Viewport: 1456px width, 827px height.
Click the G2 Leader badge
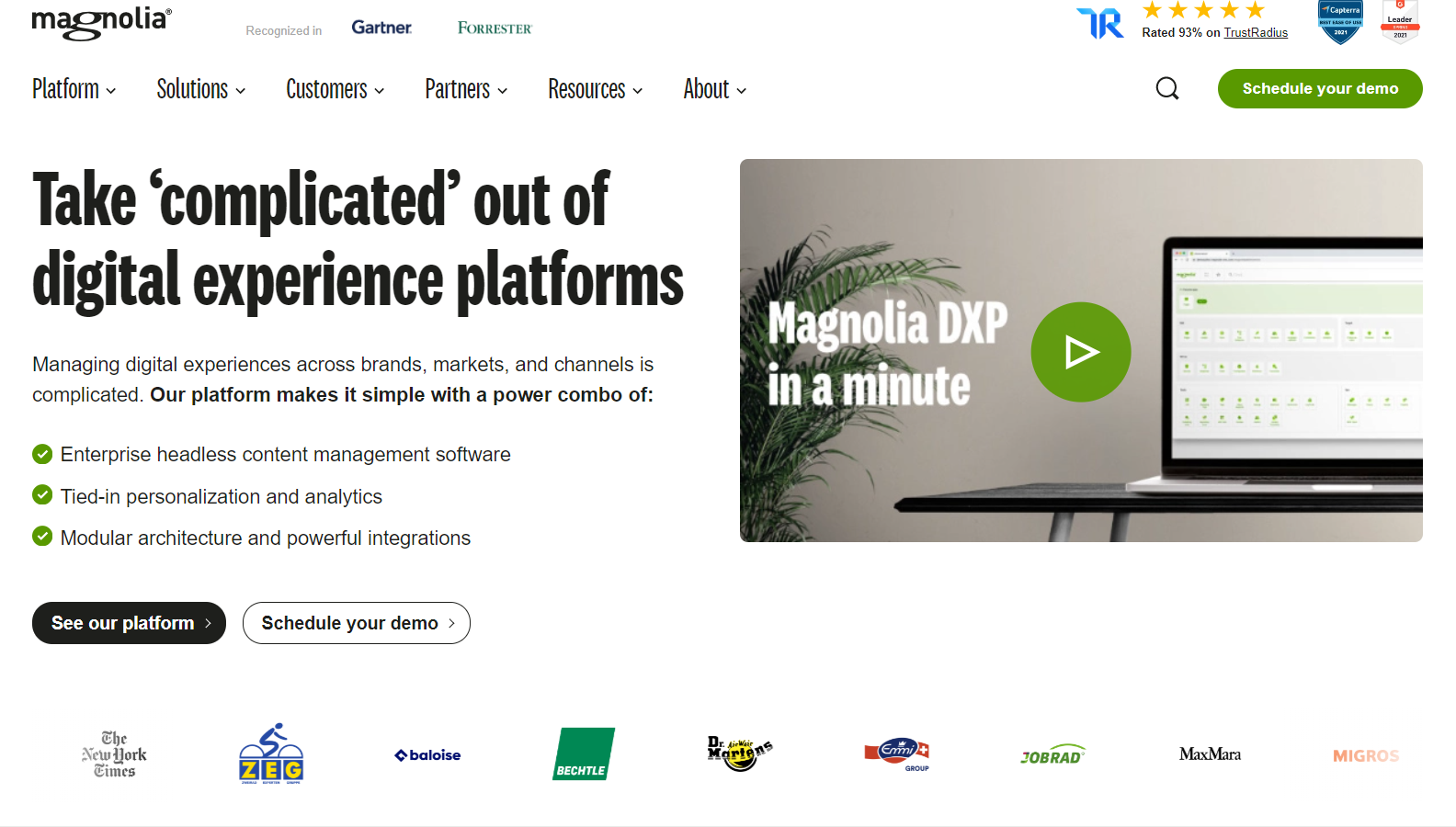(x=1400, y=21)
